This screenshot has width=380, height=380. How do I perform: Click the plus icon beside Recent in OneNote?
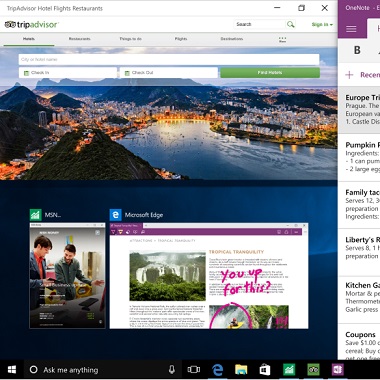[349, 75]
